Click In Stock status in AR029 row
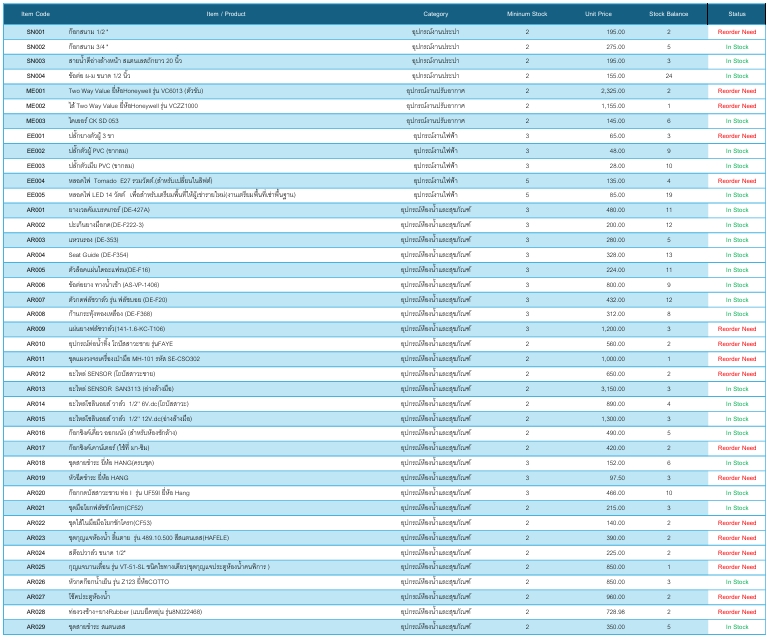This screenshot has width=768, height=643. pos(737,627)
